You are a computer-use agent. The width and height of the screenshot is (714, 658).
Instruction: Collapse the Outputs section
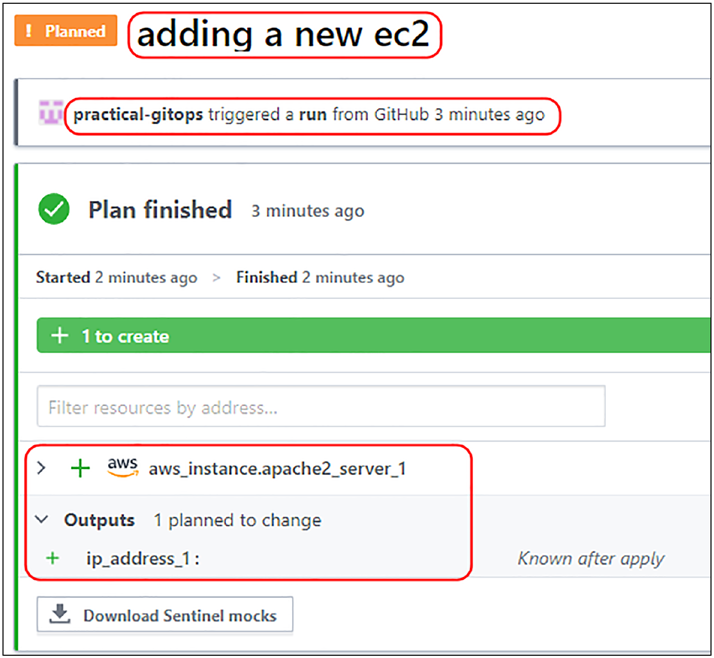(42, 519)
